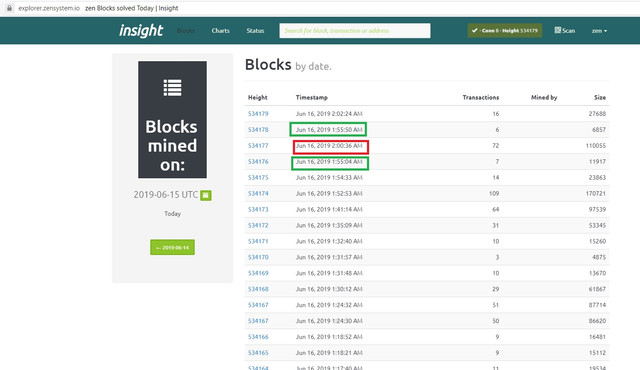Open block 534179

[x=258, y=114]
